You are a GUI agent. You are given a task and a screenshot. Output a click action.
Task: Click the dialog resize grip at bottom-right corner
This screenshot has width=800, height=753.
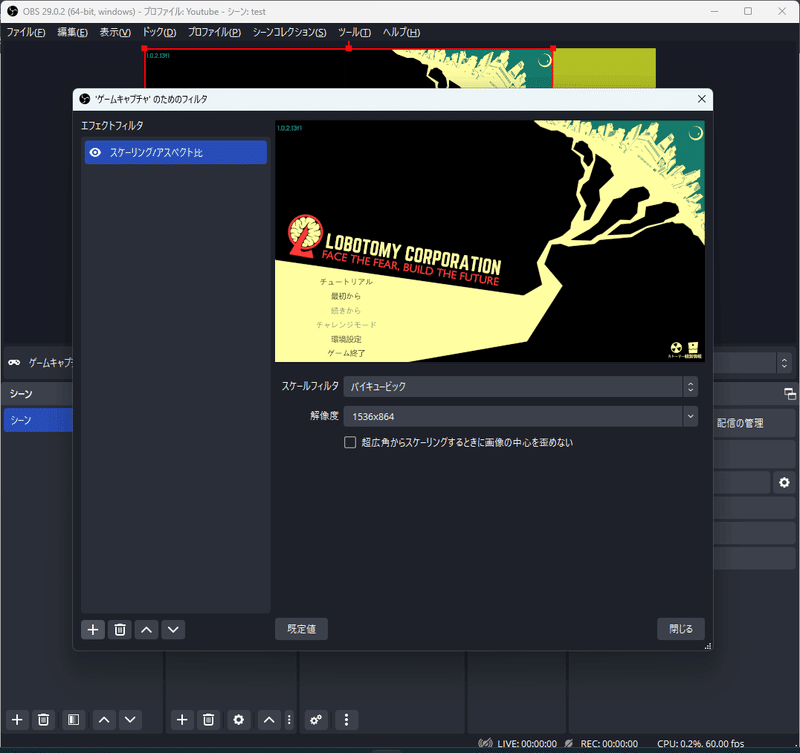[708, 646]
